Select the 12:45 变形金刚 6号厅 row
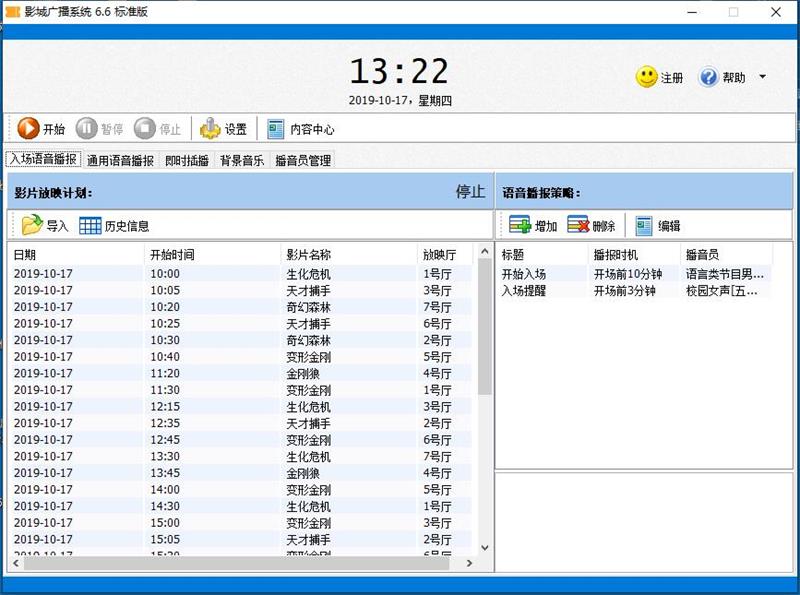Screen dimensions: 800x595 241,440
